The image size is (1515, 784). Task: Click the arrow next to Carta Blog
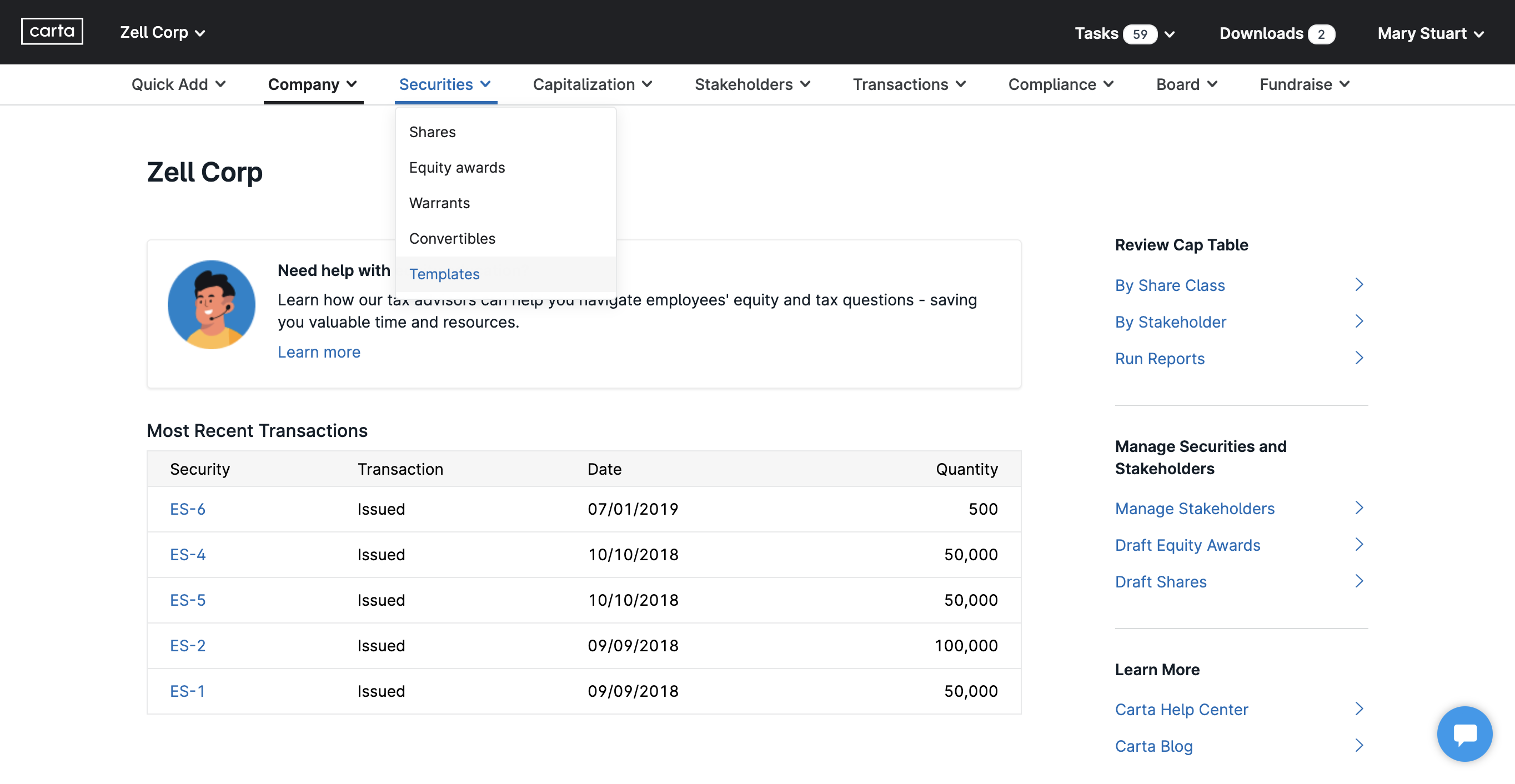(x=1358, y=745)
